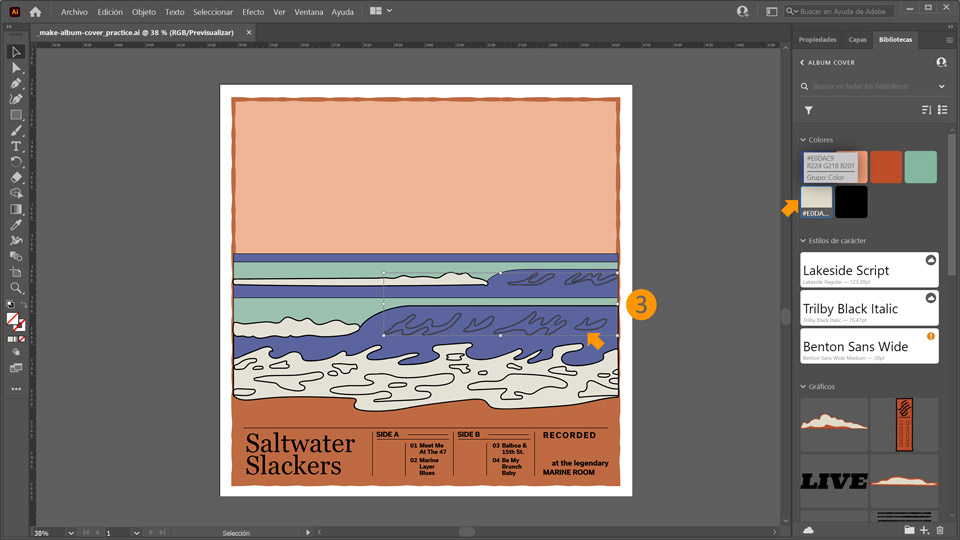Select the Eraser tool
Image resolution: width=960 pixels, height=540 pixels.
click(x=16, y=177)
